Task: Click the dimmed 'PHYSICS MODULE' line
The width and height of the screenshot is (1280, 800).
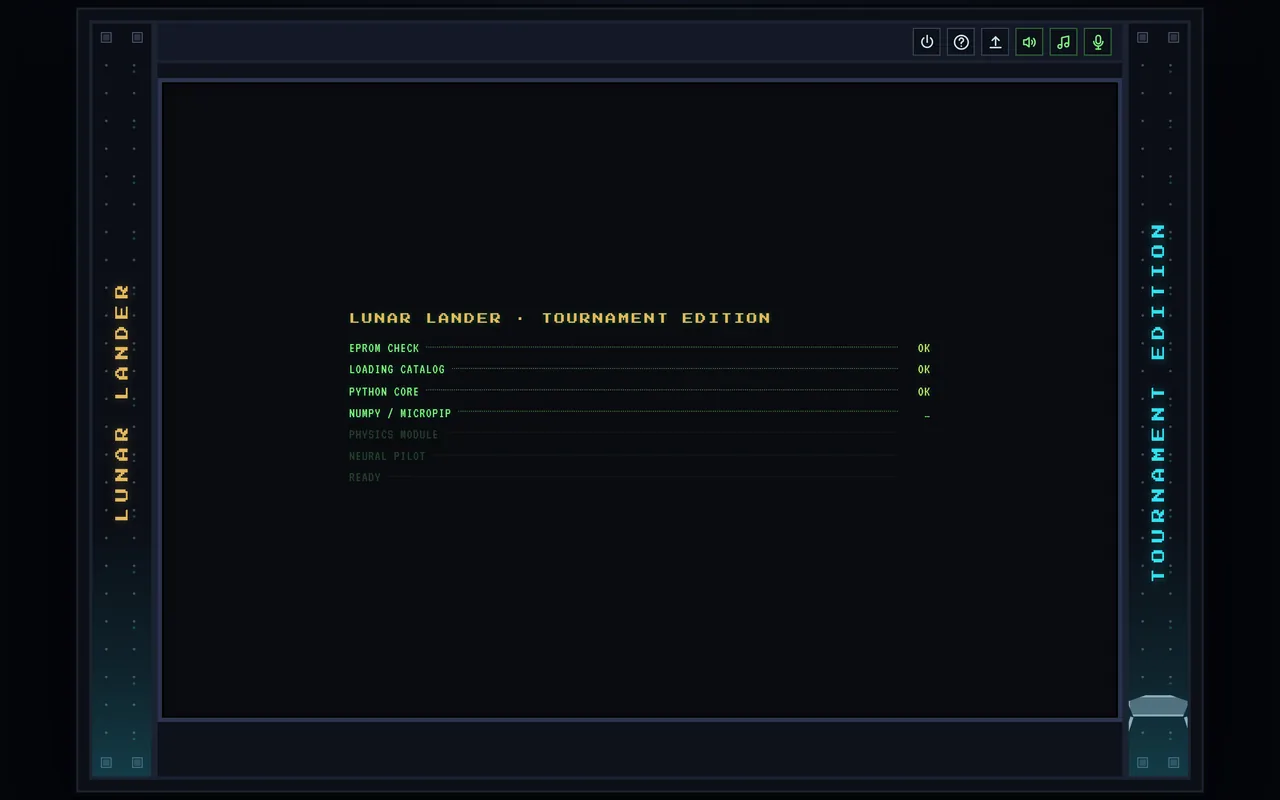Action: [640, 435]
